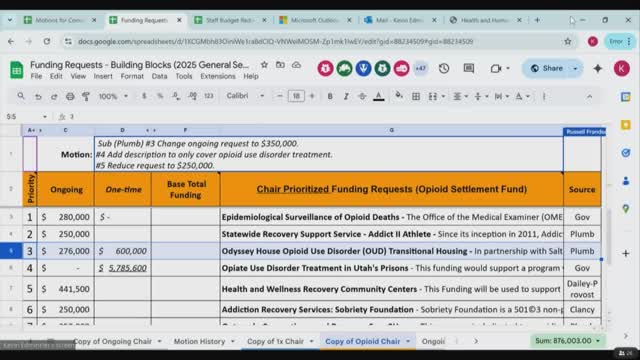Click the Share button

coord(547,68)
